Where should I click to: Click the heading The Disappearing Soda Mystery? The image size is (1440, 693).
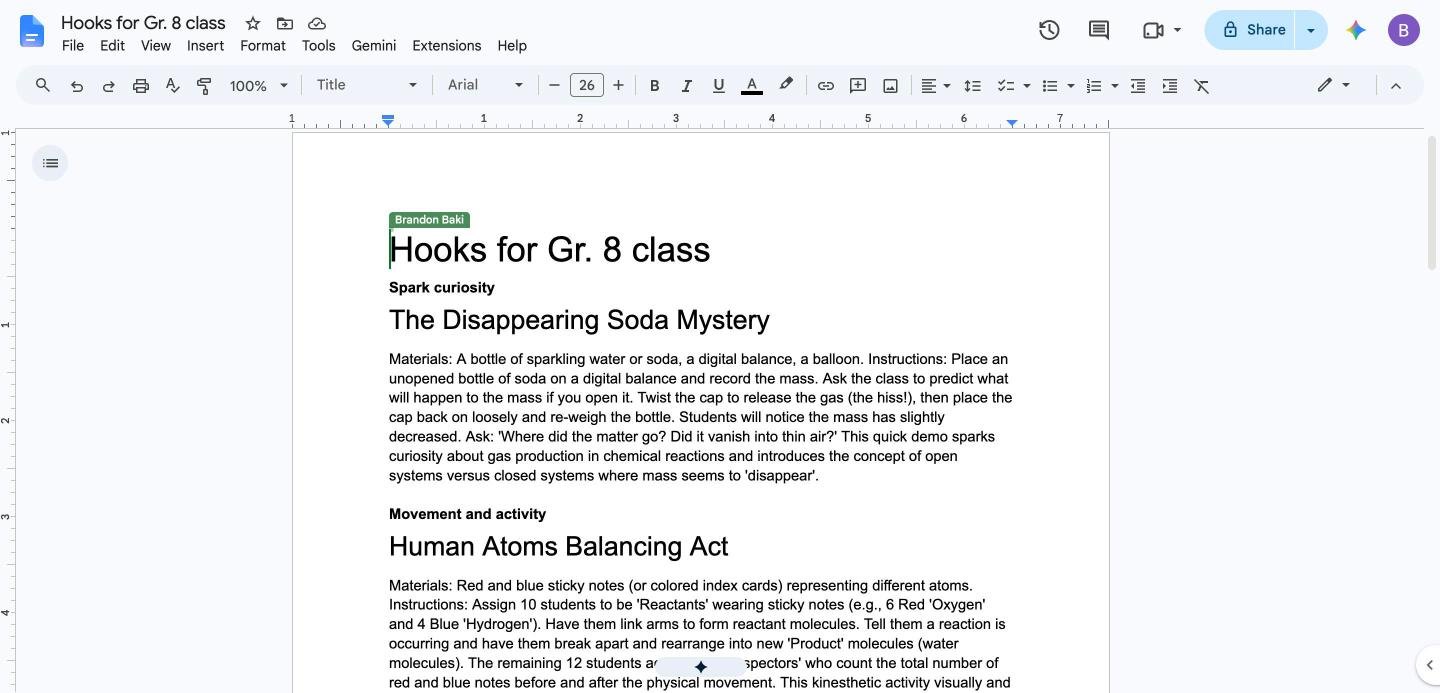pyautogui.click(x=579, y=320)
